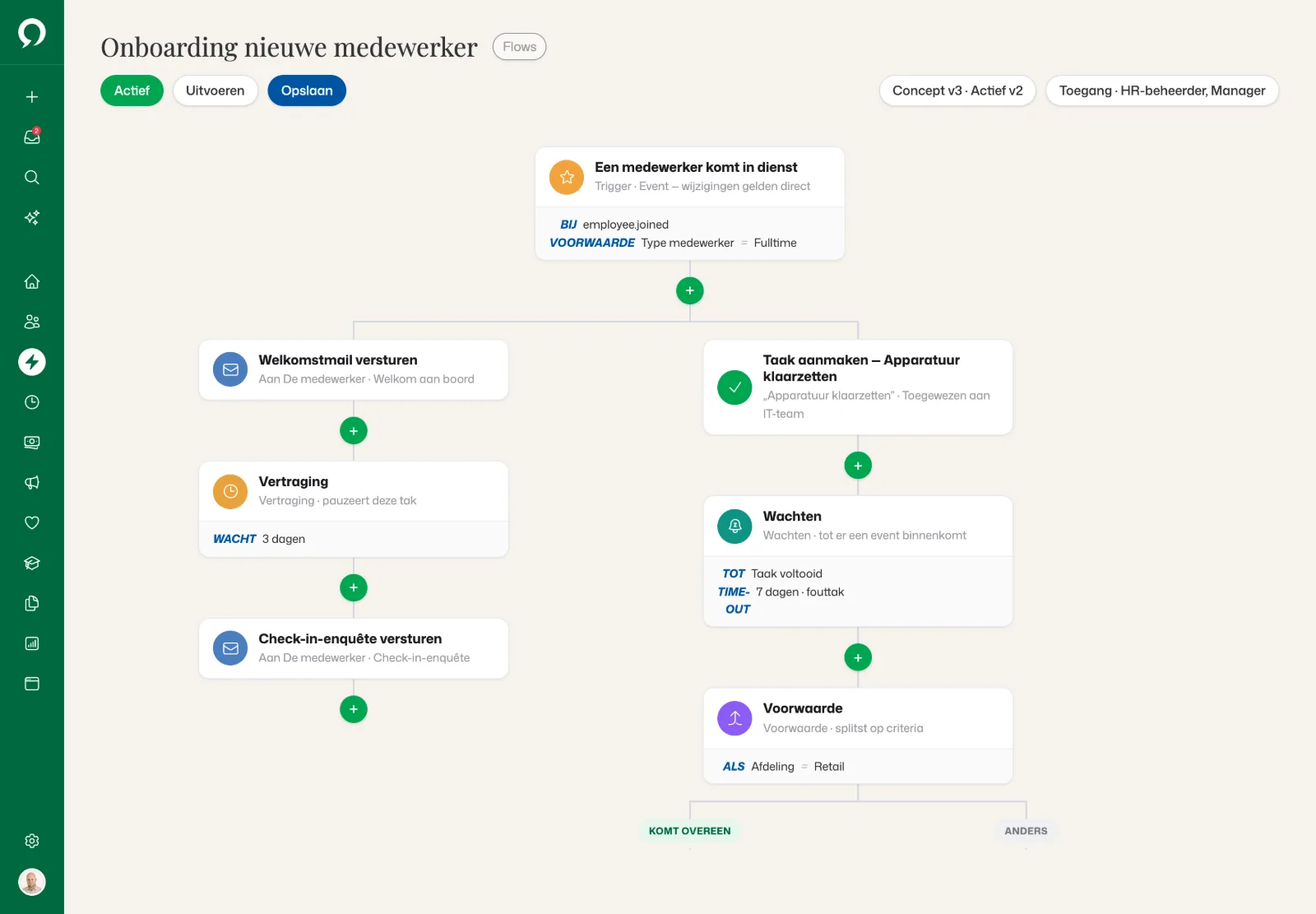
Task: Go to the Home sidebar icon
Action: click(x=32, y=281)
